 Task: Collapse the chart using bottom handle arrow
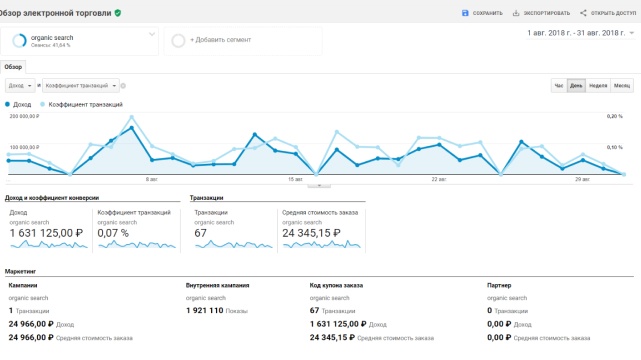pyautogui.click(x=319, y=186)
